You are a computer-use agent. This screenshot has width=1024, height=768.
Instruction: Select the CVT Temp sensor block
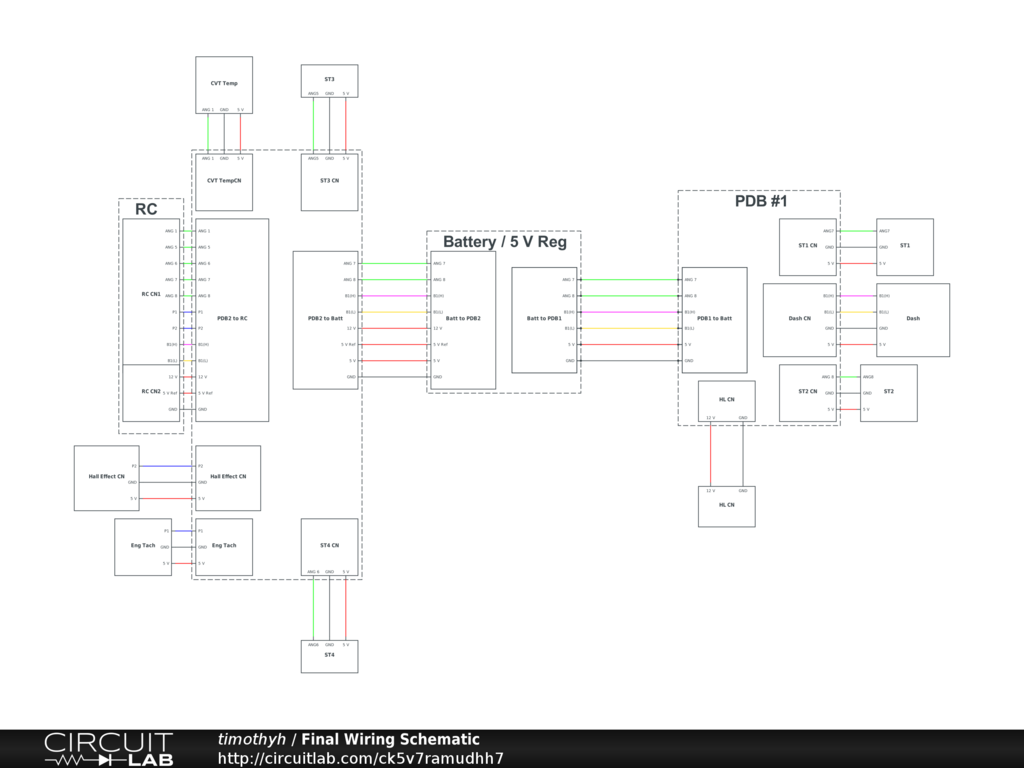[224, 84]
